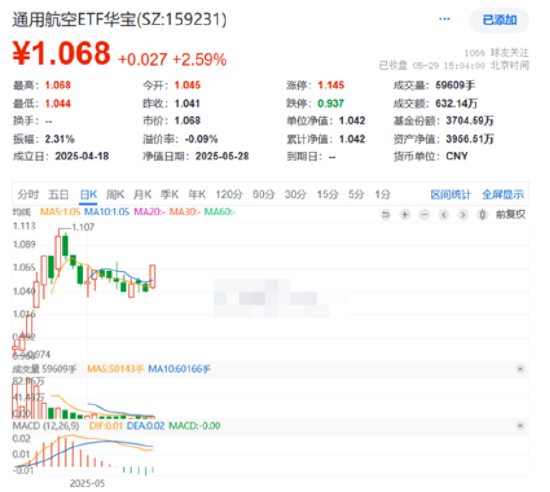Click the MA10:1.05 indicator label
This screenshot has height=492, width=550.
107,212
